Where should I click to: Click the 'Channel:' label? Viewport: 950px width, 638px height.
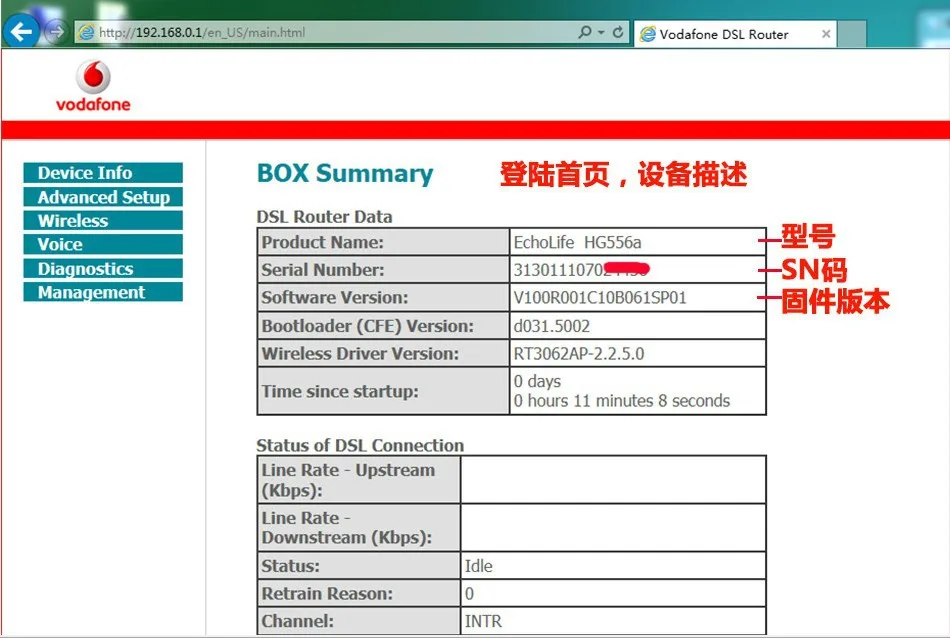[297, 621]
